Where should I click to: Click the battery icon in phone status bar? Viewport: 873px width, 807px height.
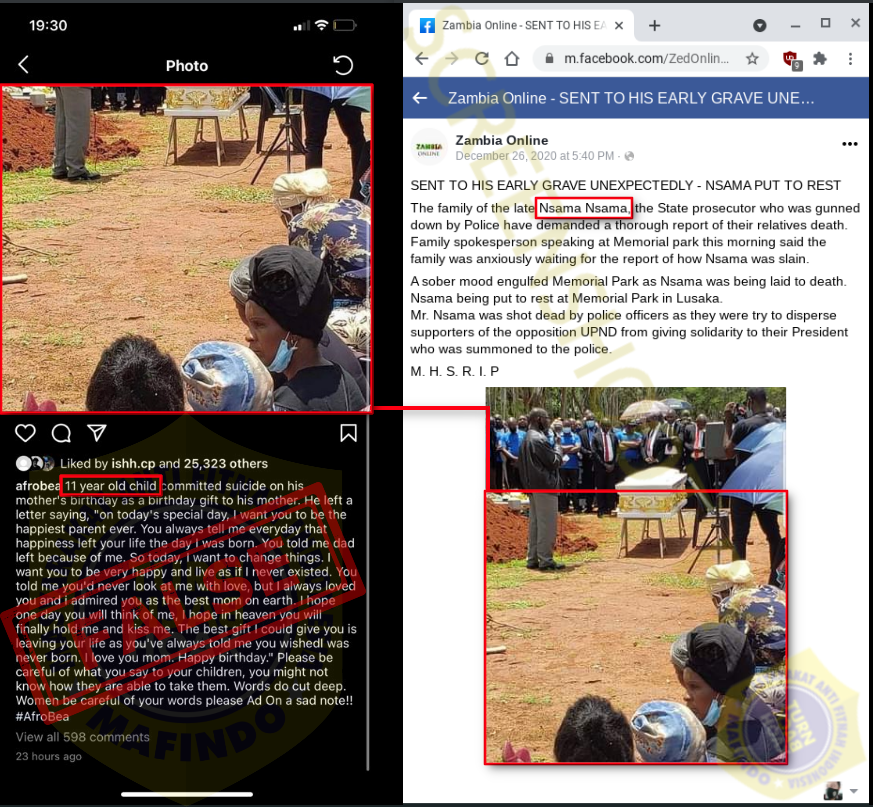(345, 25)
